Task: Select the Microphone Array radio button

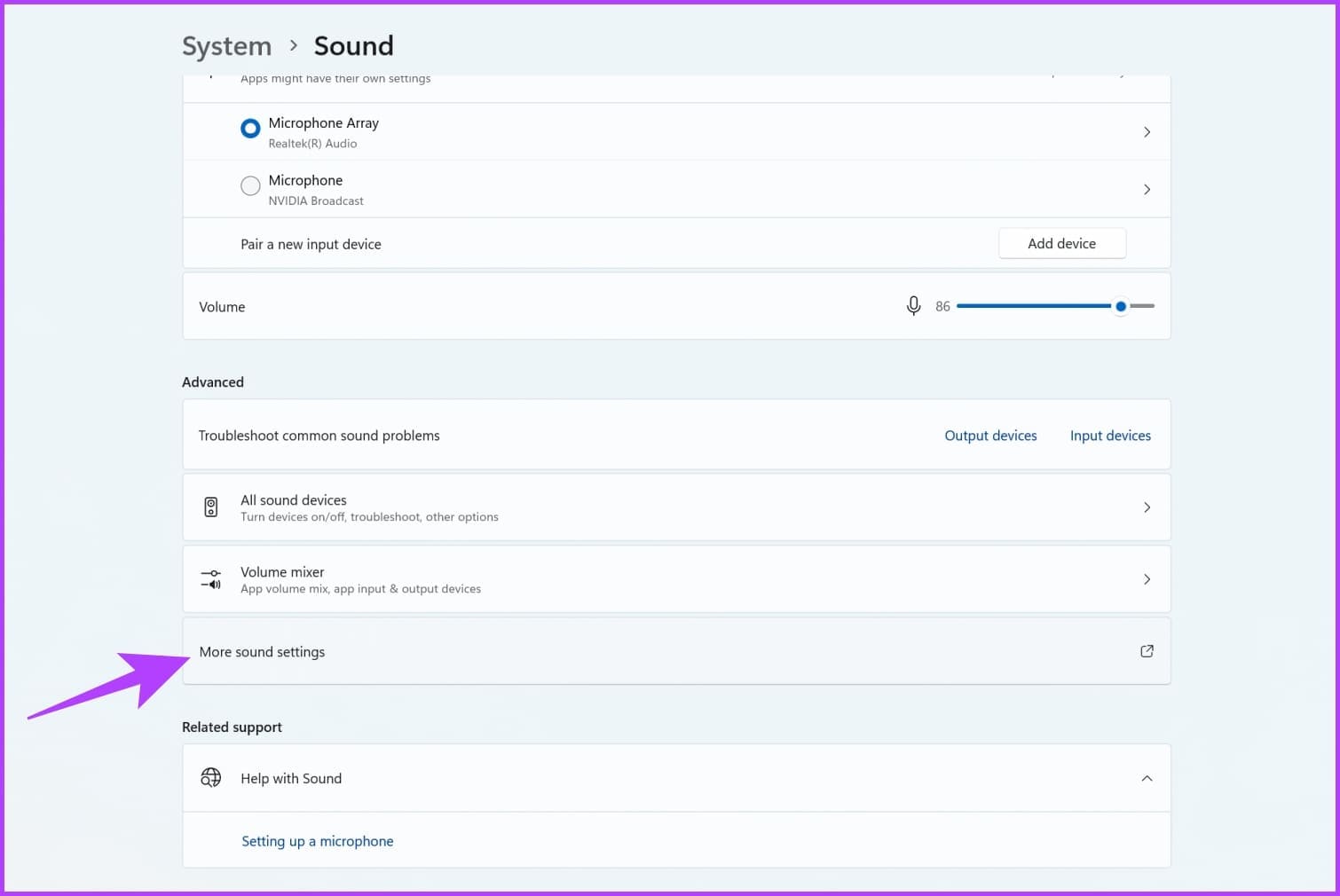Action: click(x=250, y=129)
